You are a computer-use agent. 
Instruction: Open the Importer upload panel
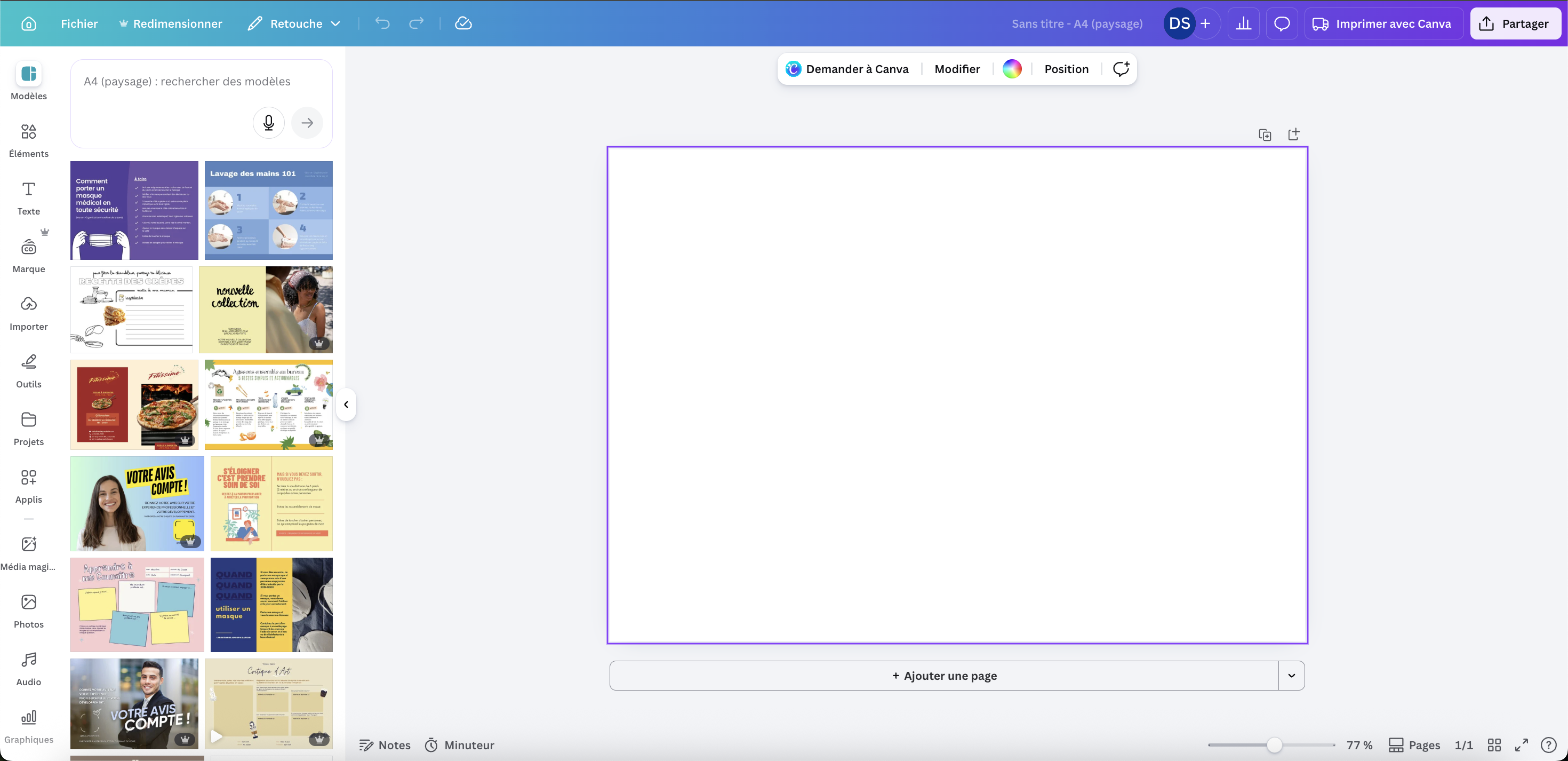click(29, 313)
